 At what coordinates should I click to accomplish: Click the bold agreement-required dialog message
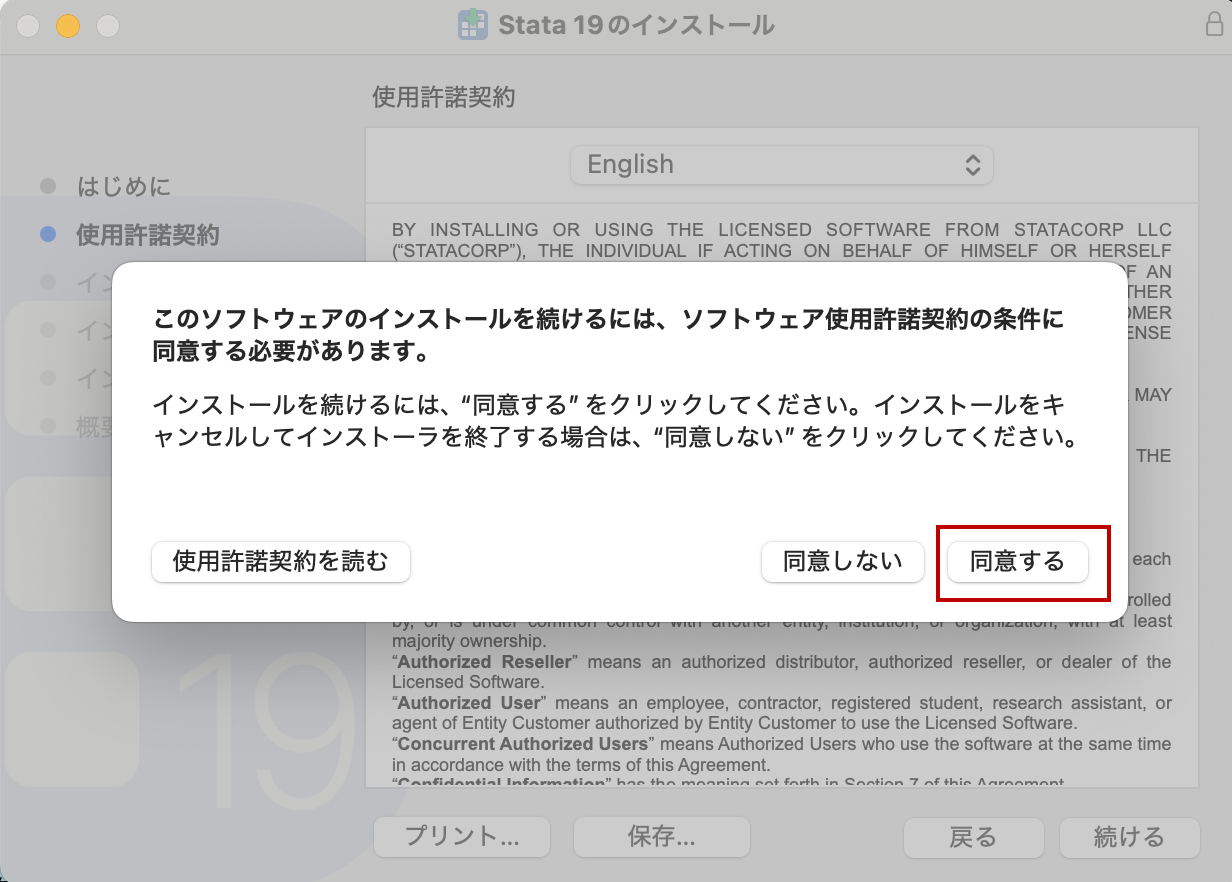pos(609,335)
